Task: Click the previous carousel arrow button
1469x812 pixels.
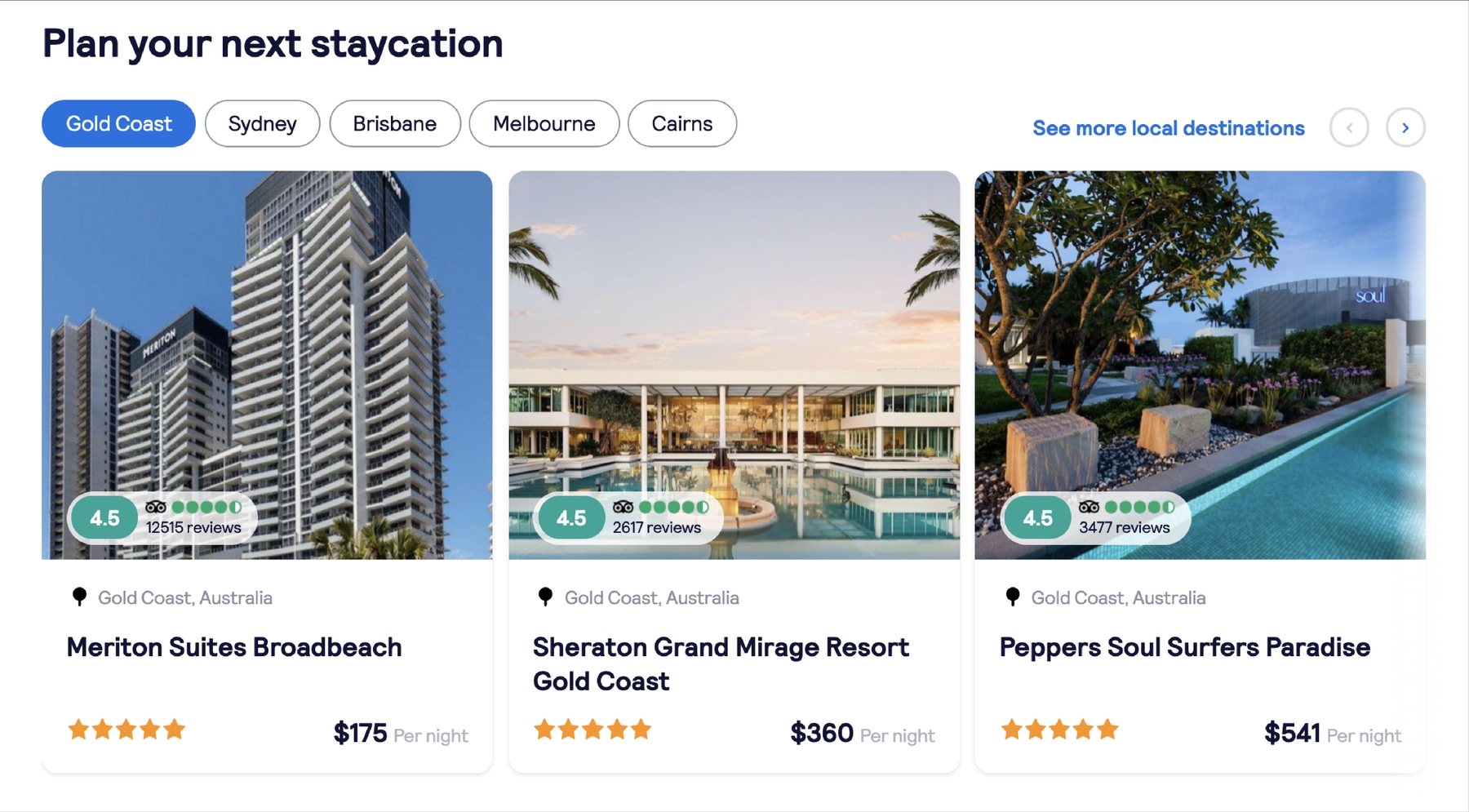Action: coord(1349,127)
